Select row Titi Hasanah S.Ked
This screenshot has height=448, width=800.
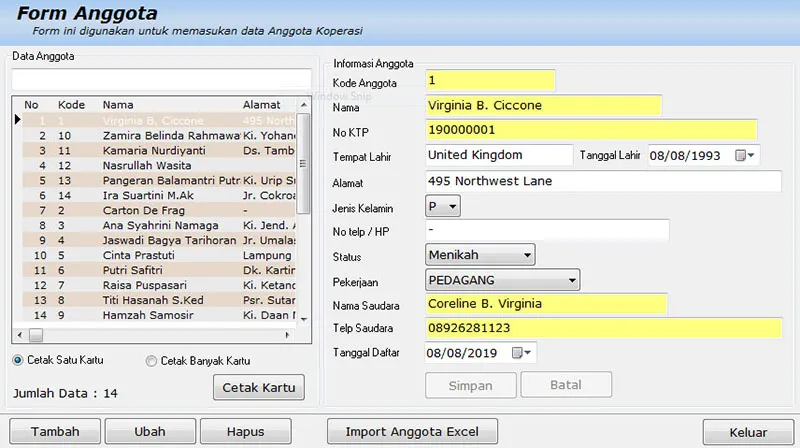coord(159,300)
